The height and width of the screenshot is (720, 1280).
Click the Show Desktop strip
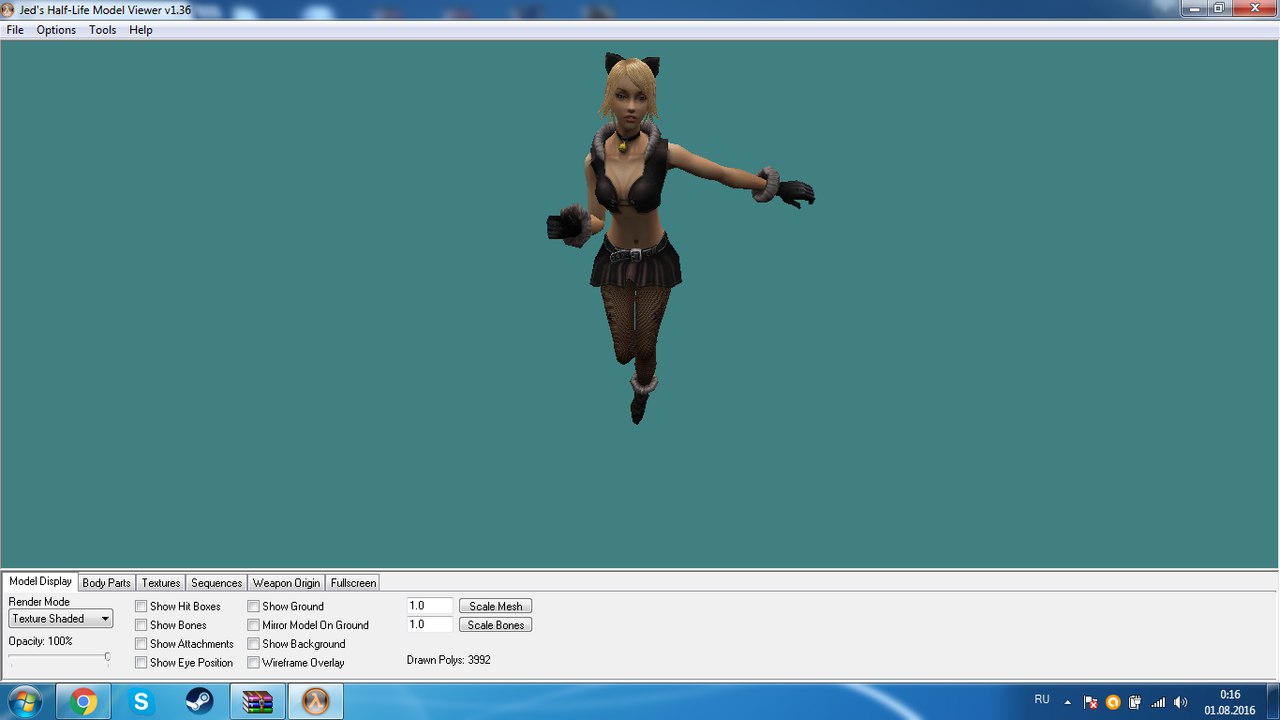(x=1273, y=702)
